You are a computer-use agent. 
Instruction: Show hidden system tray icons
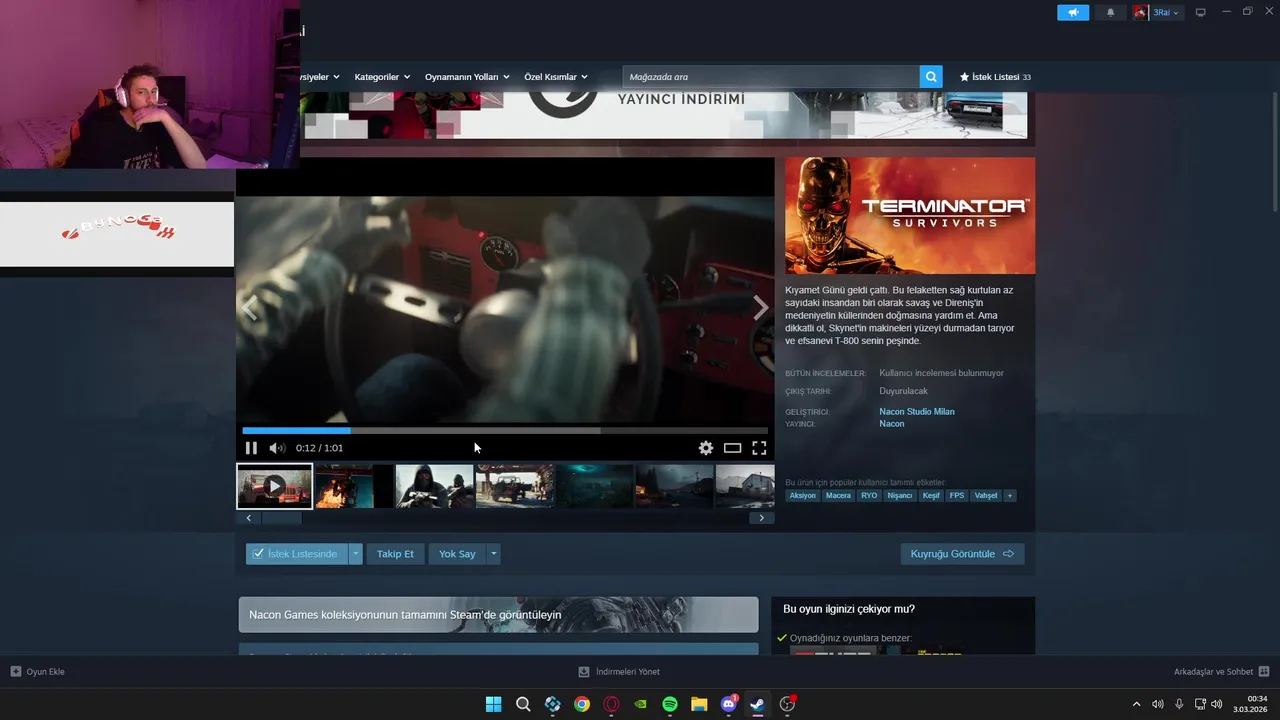1136,704
